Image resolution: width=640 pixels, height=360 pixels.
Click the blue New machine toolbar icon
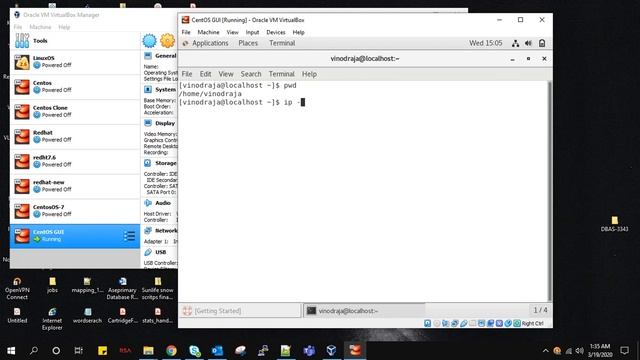149,41
